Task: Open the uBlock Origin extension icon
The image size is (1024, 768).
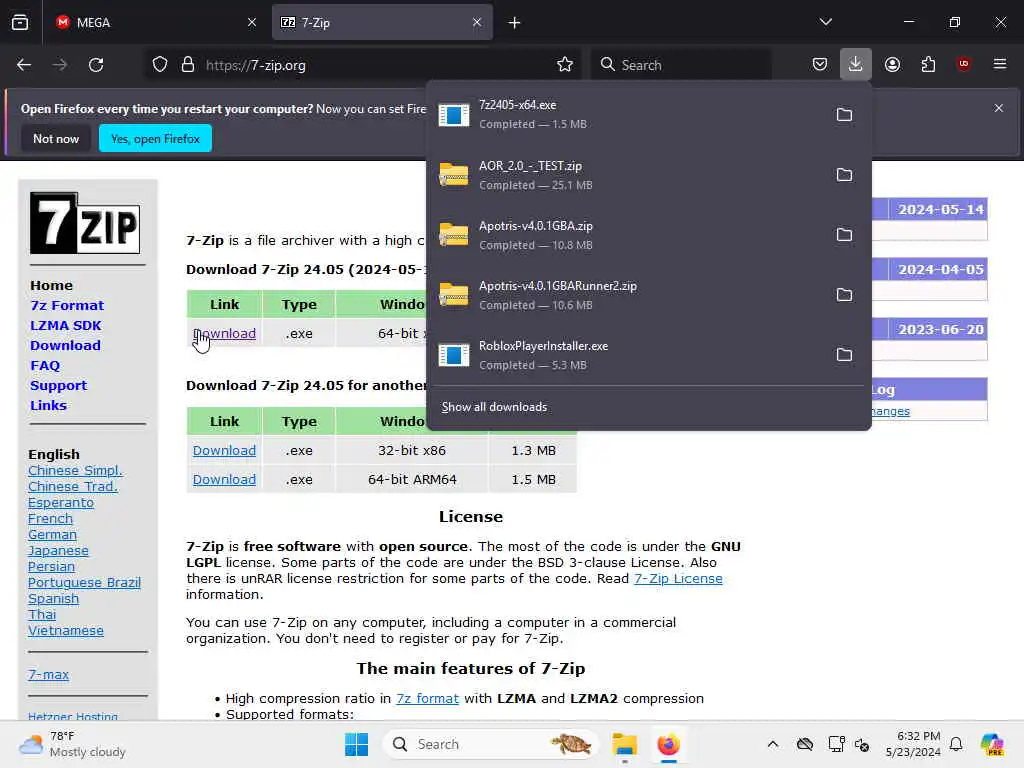Action: point(963,64)
